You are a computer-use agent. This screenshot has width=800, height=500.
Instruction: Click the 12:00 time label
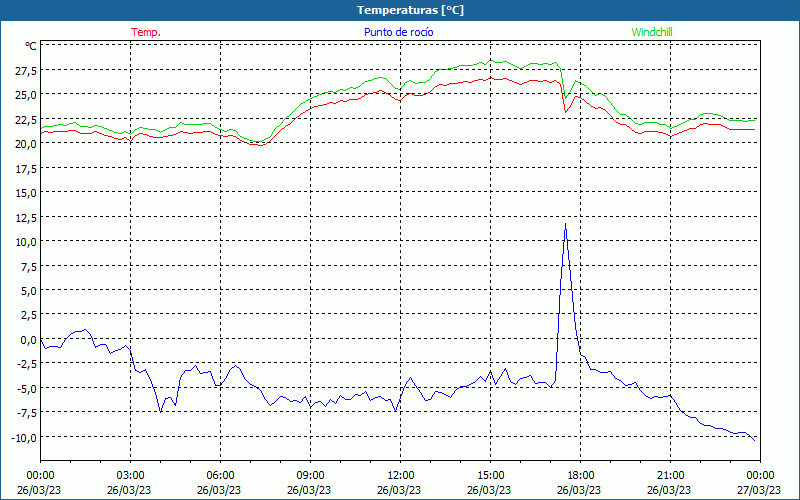coord(401,476)
